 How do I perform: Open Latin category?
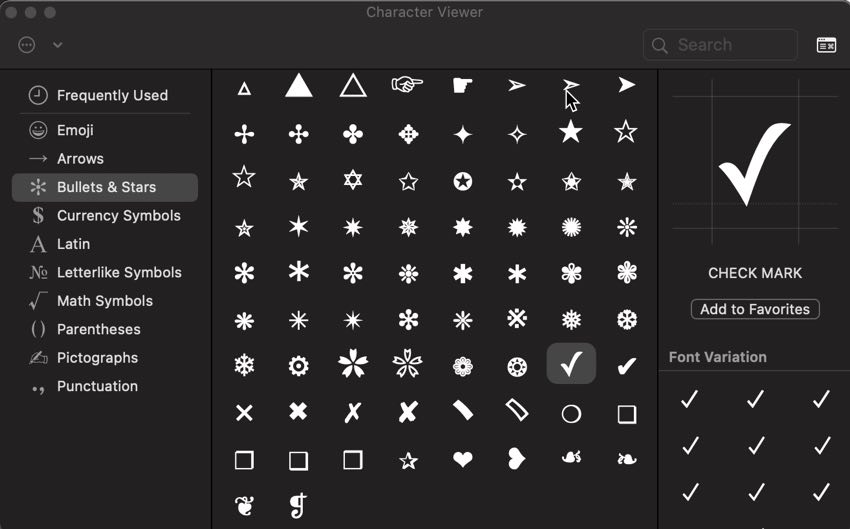[105, 244]
